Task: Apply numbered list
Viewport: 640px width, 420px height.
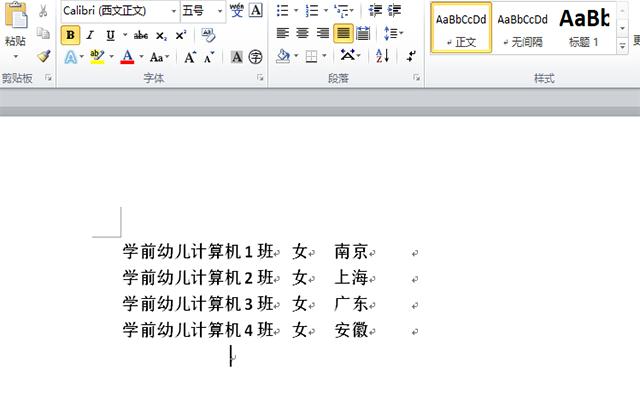Action: 312,10
